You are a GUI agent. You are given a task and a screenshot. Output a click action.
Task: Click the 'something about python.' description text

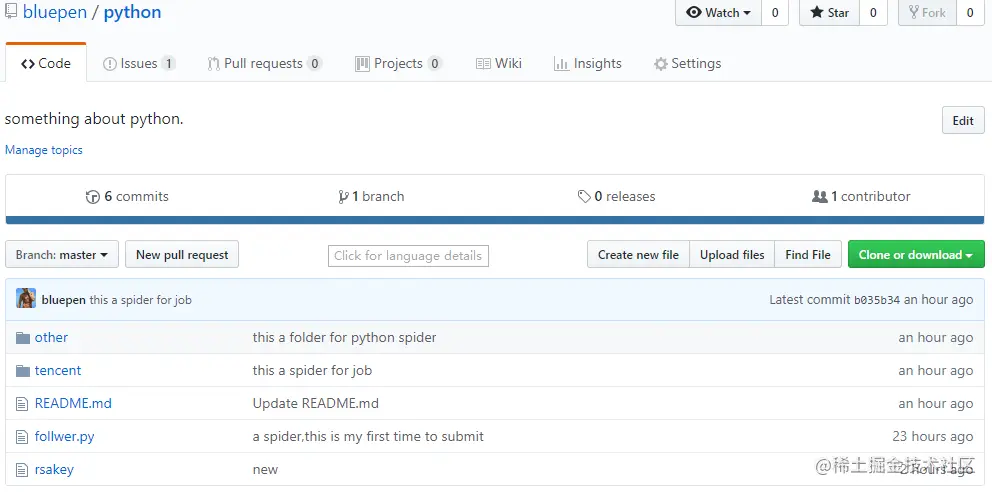pos(94,119)
